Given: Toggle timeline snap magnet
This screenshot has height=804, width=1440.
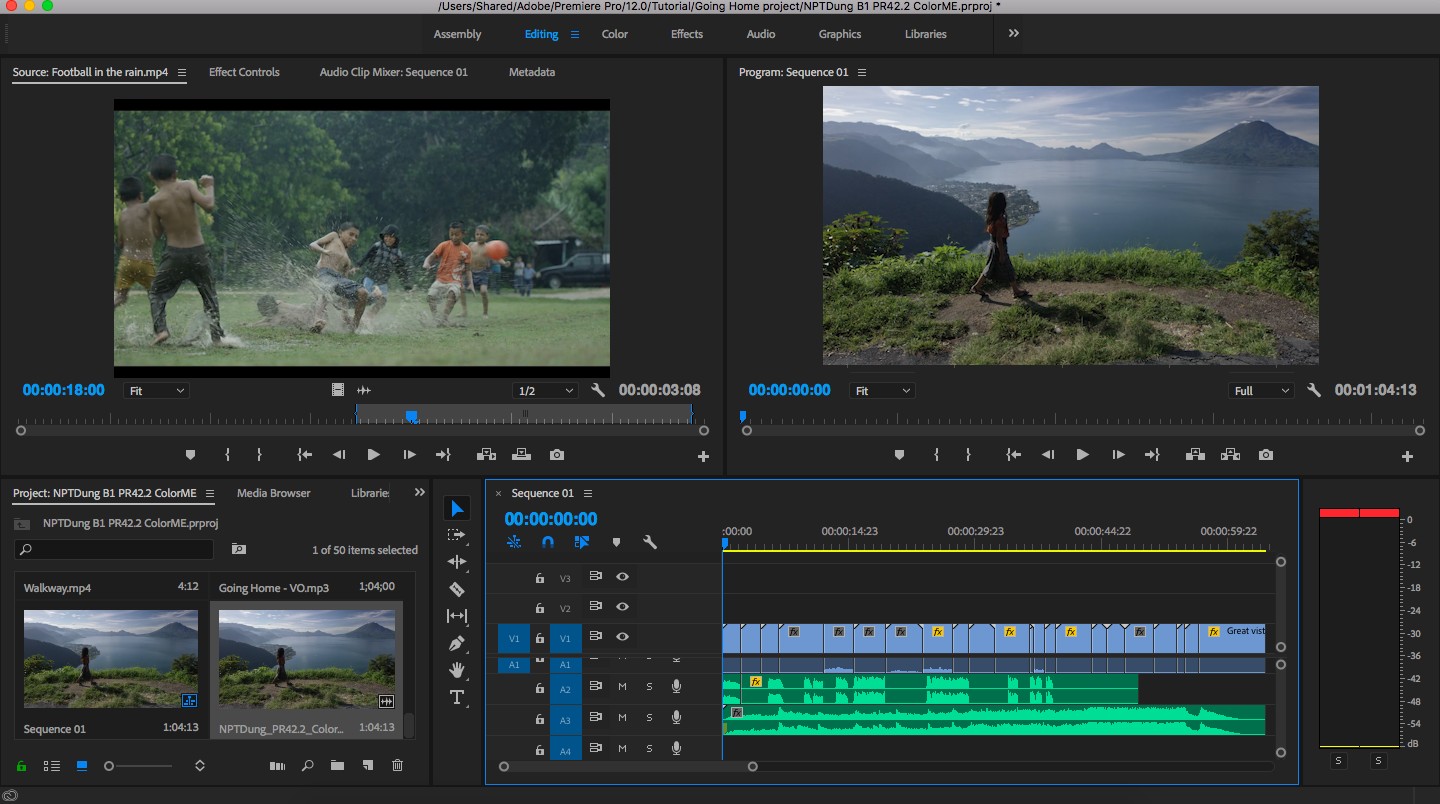Looking at the screenshot, I should (x=548, y=542).
